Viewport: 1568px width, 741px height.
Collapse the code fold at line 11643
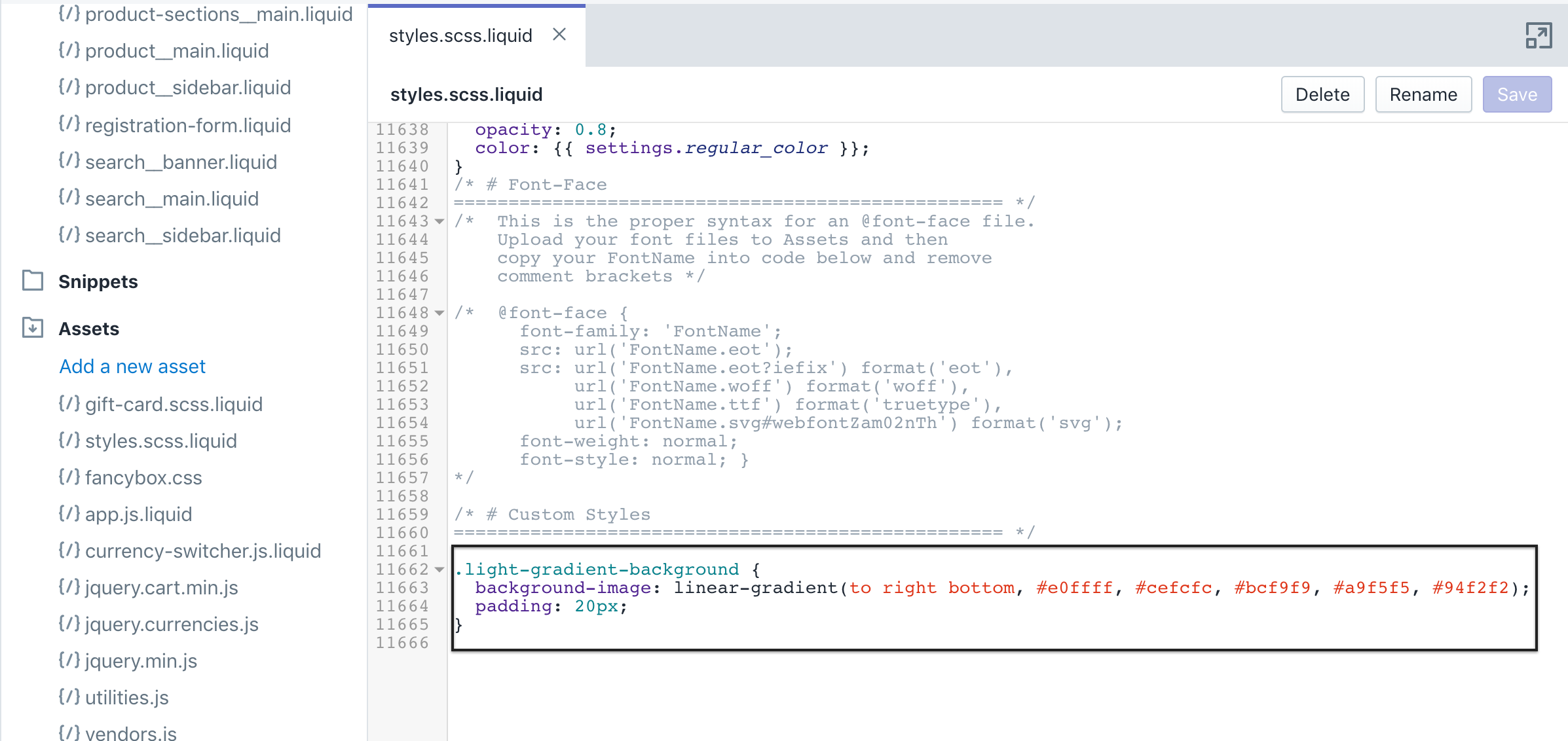[439, 222]
